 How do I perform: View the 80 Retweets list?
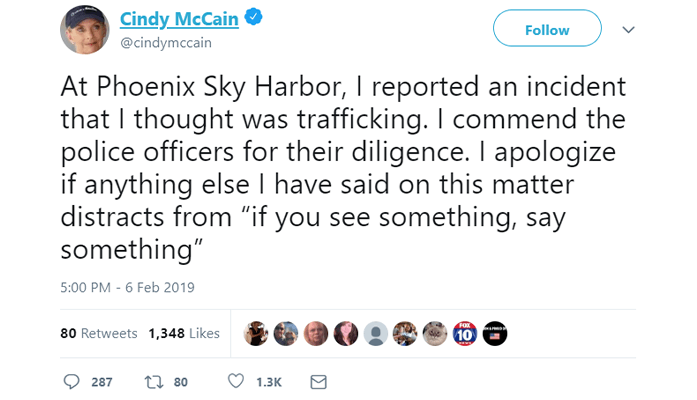98,333
